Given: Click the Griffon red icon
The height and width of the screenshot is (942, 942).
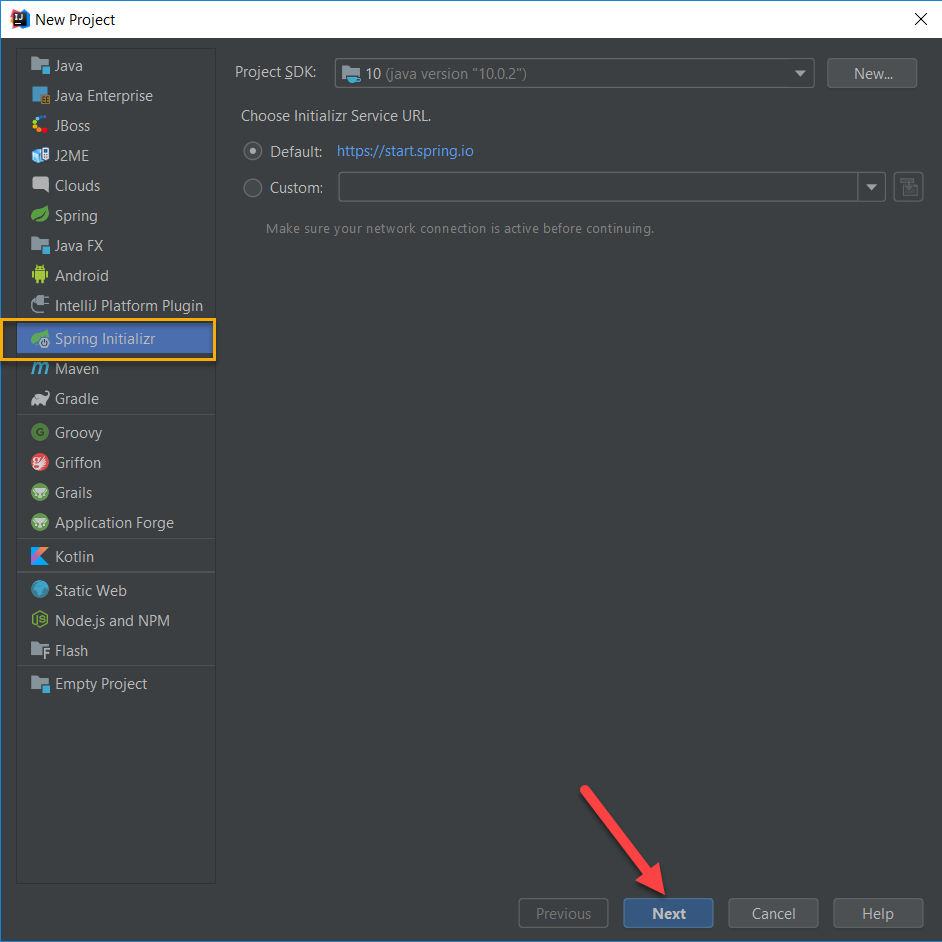Looking at the screenshot, I should click(40, 462).
